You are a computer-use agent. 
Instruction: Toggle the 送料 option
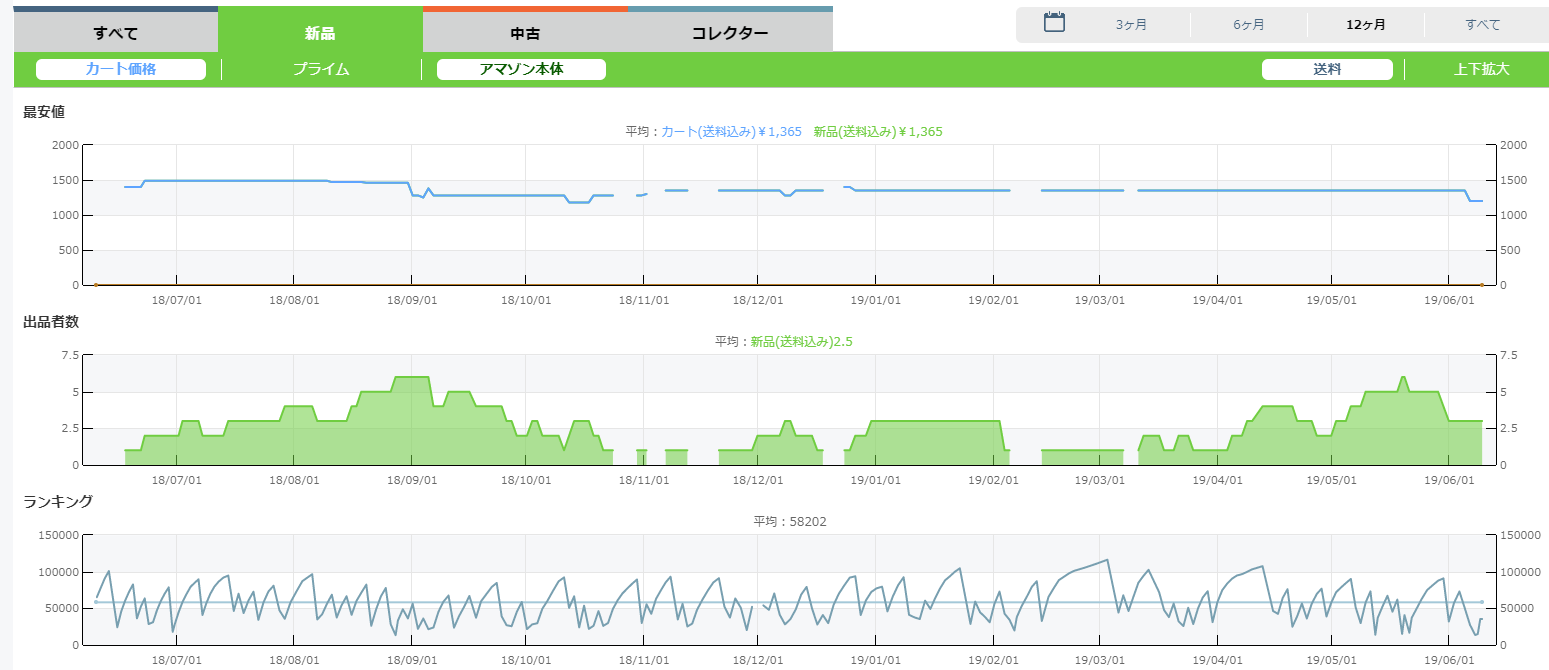pyautogui.click(x=1327, y=69)
